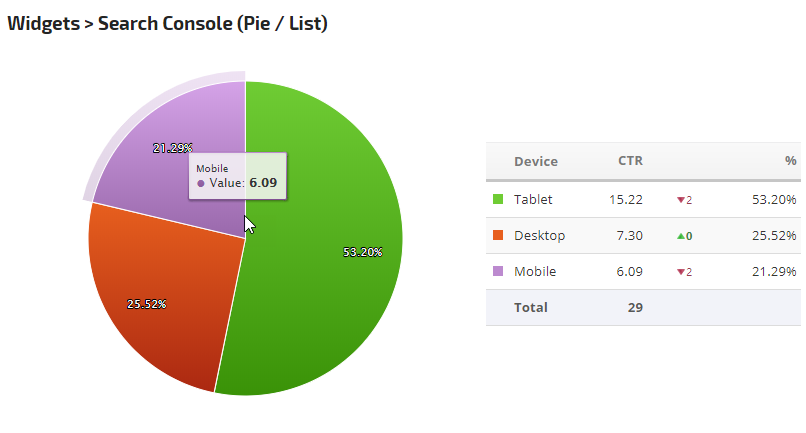Click the Widgets > Search Console heading
This screenshot has height=433, width=806.
(x=168, y=24)
